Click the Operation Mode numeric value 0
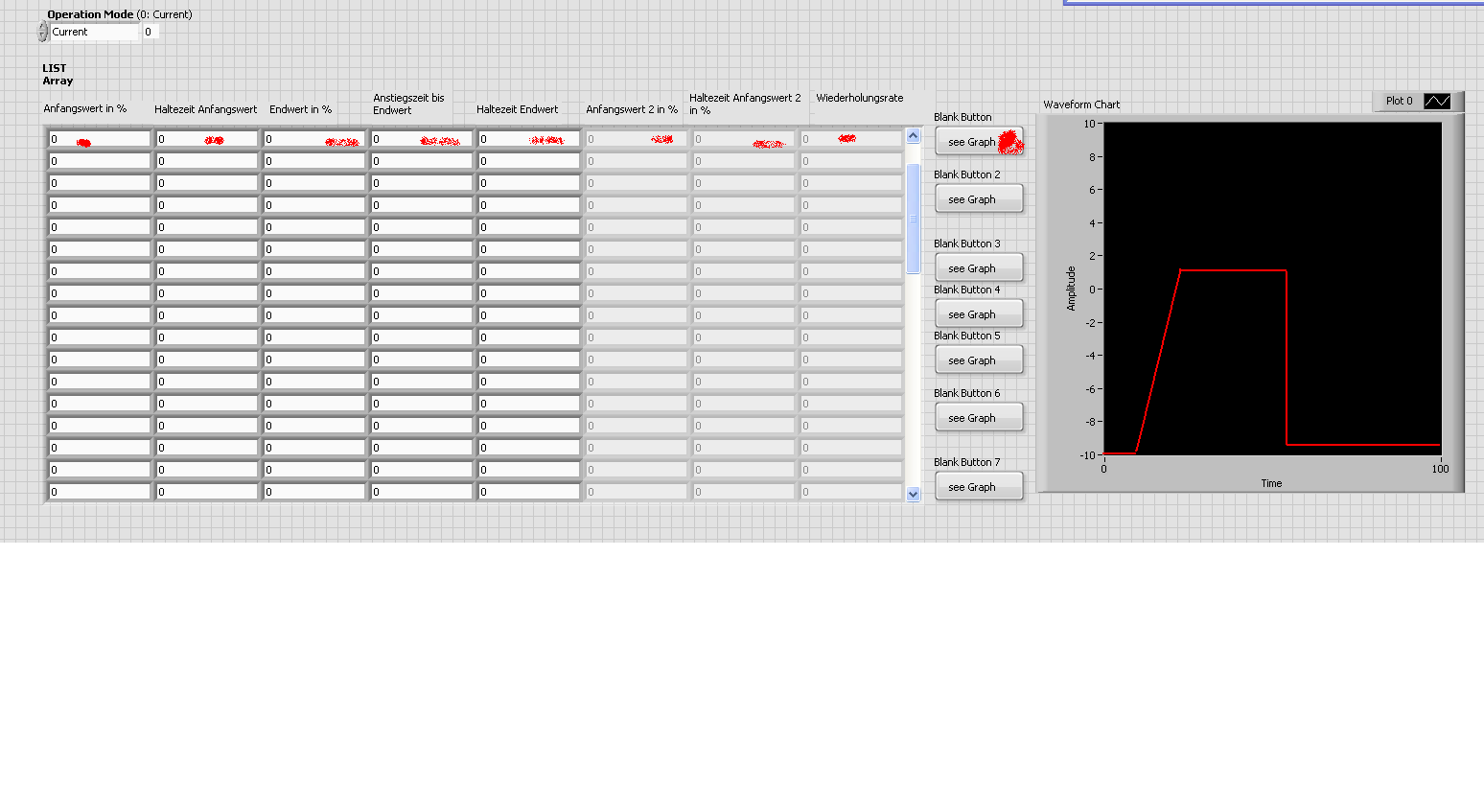 [x=149, y=32]
